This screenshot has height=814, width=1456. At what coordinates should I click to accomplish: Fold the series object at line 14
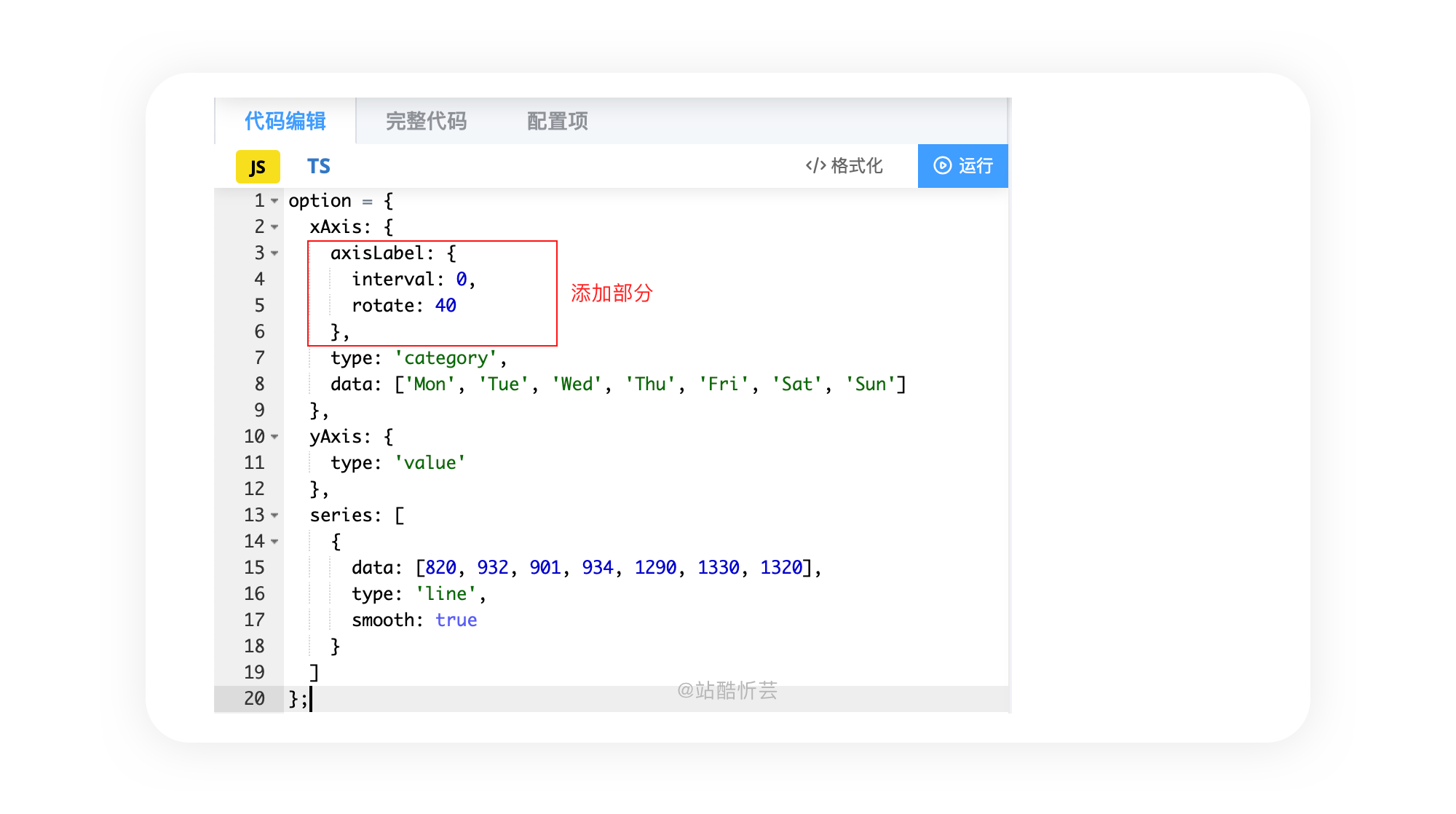click(274, 542)
